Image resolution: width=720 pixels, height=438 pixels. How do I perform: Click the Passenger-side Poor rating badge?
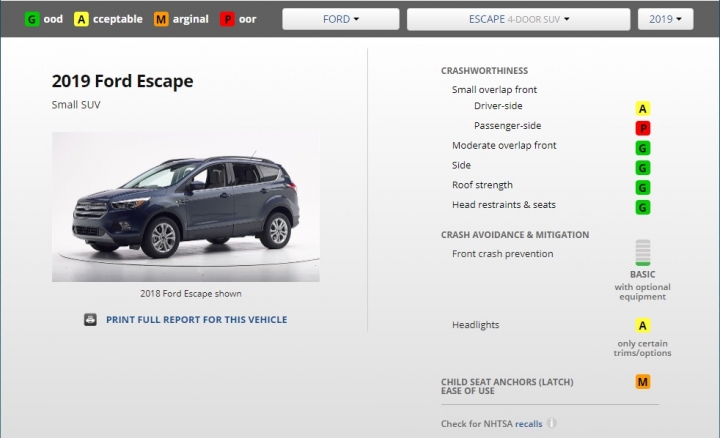pos(642,128)
